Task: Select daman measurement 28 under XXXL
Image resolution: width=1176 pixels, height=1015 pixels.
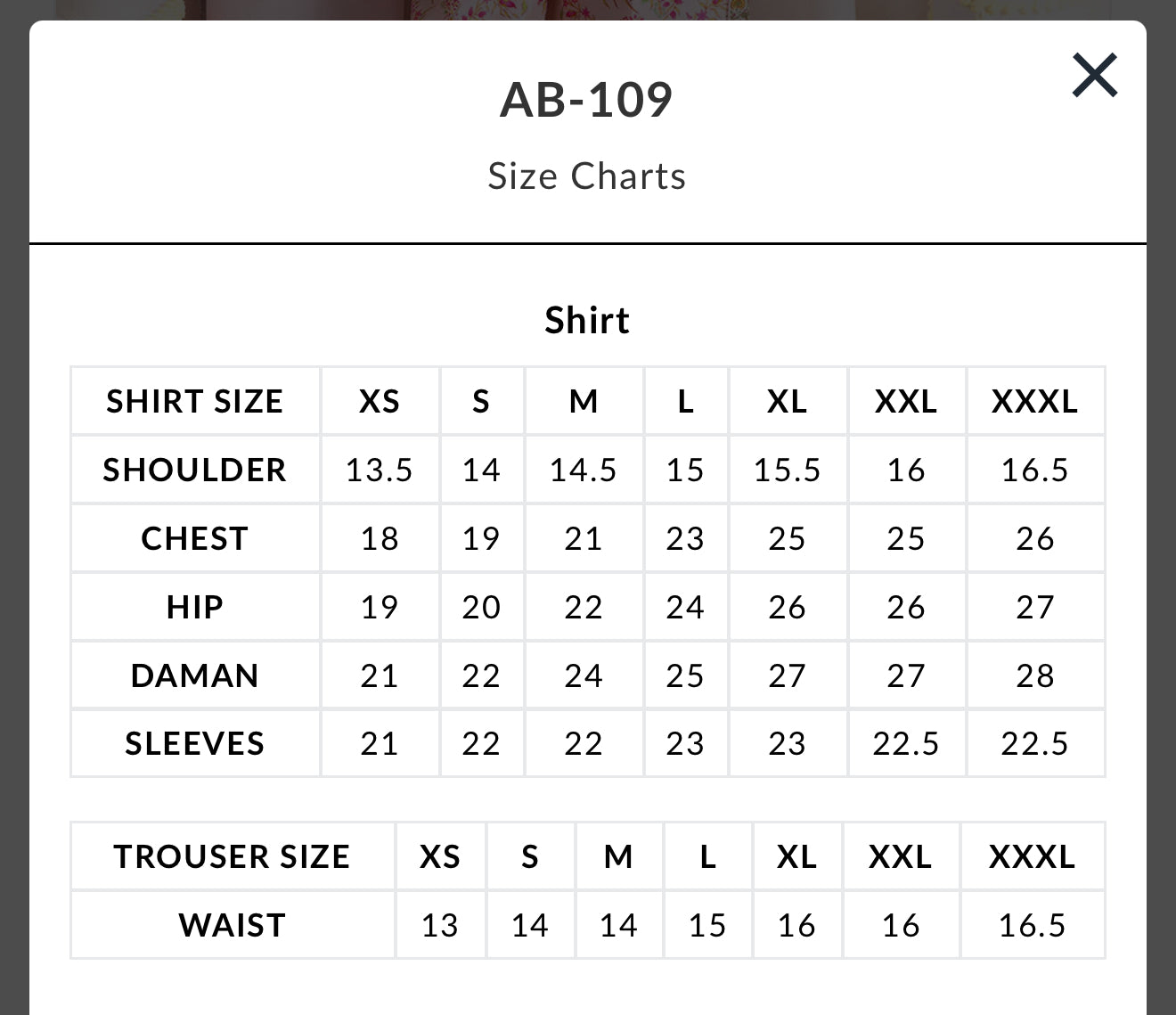Action: [x=1034, y=675]
